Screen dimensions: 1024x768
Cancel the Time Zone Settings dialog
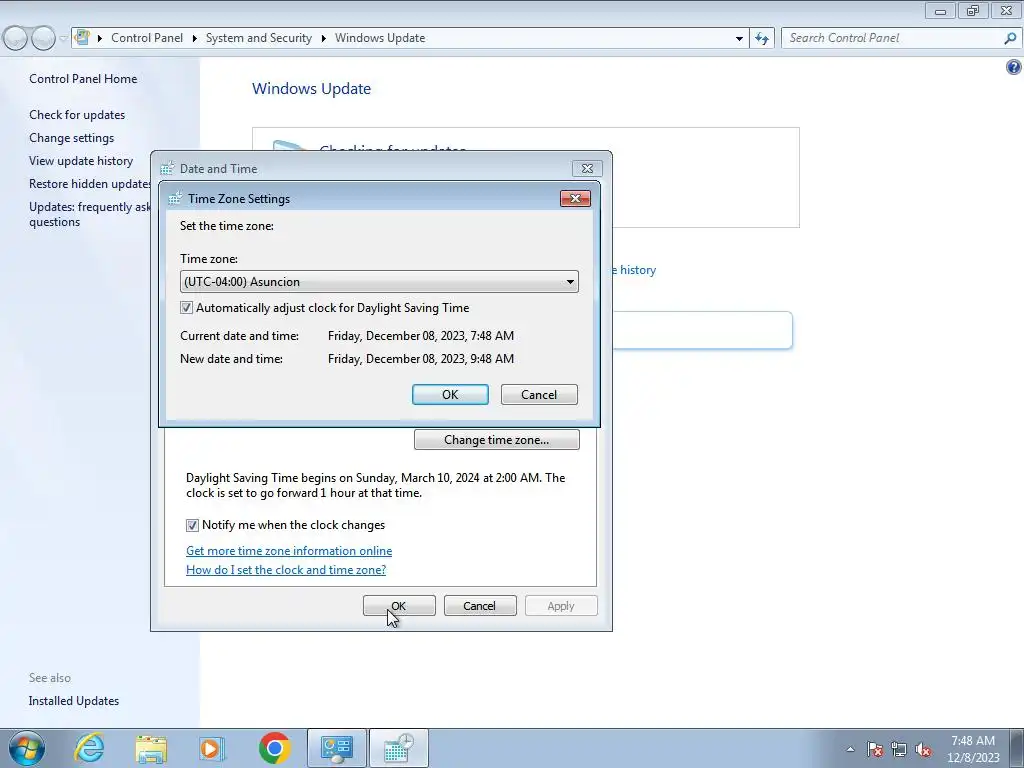(x=539, y=394)
